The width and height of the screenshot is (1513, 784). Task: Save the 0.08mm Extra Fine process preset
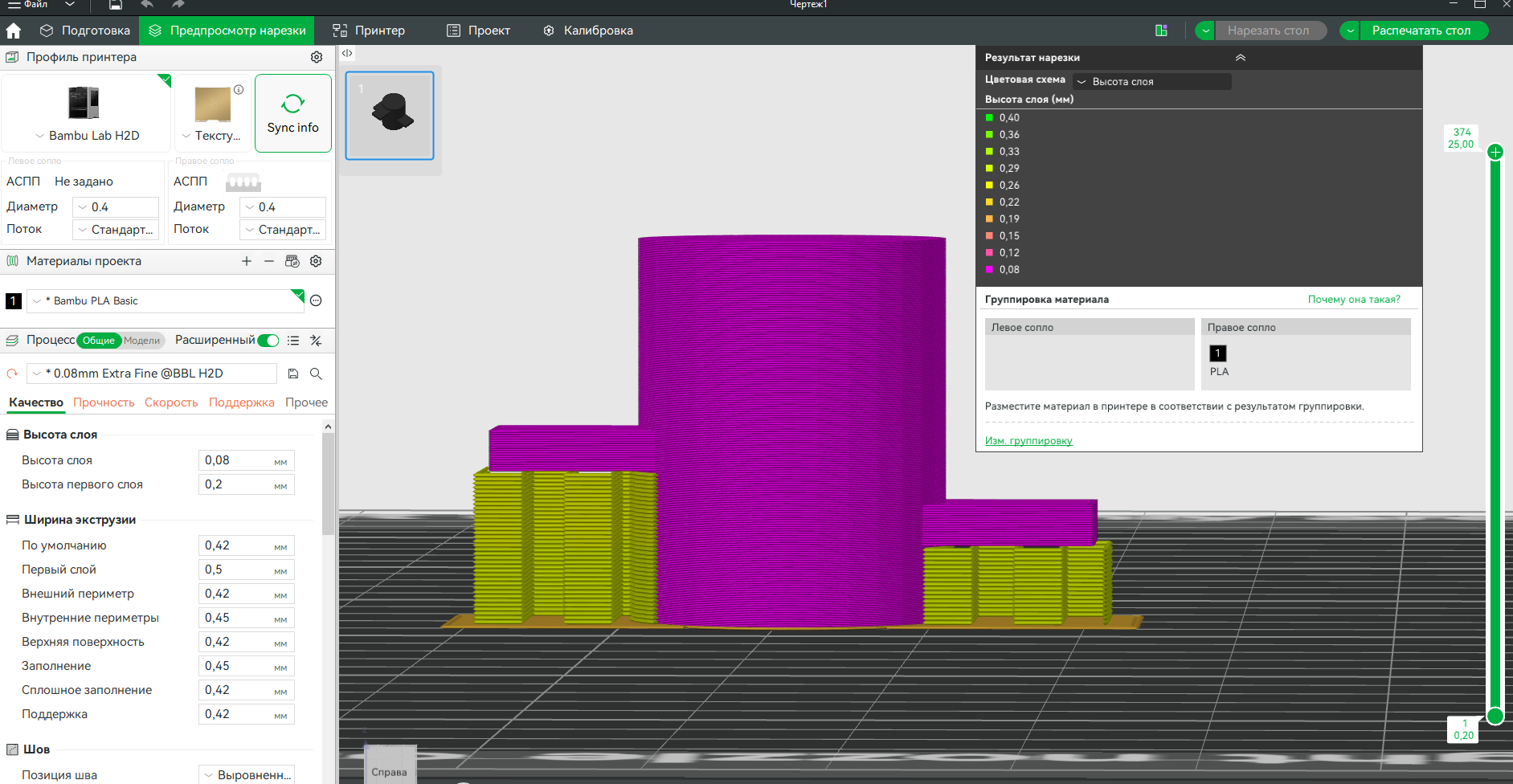coord(293,374)
